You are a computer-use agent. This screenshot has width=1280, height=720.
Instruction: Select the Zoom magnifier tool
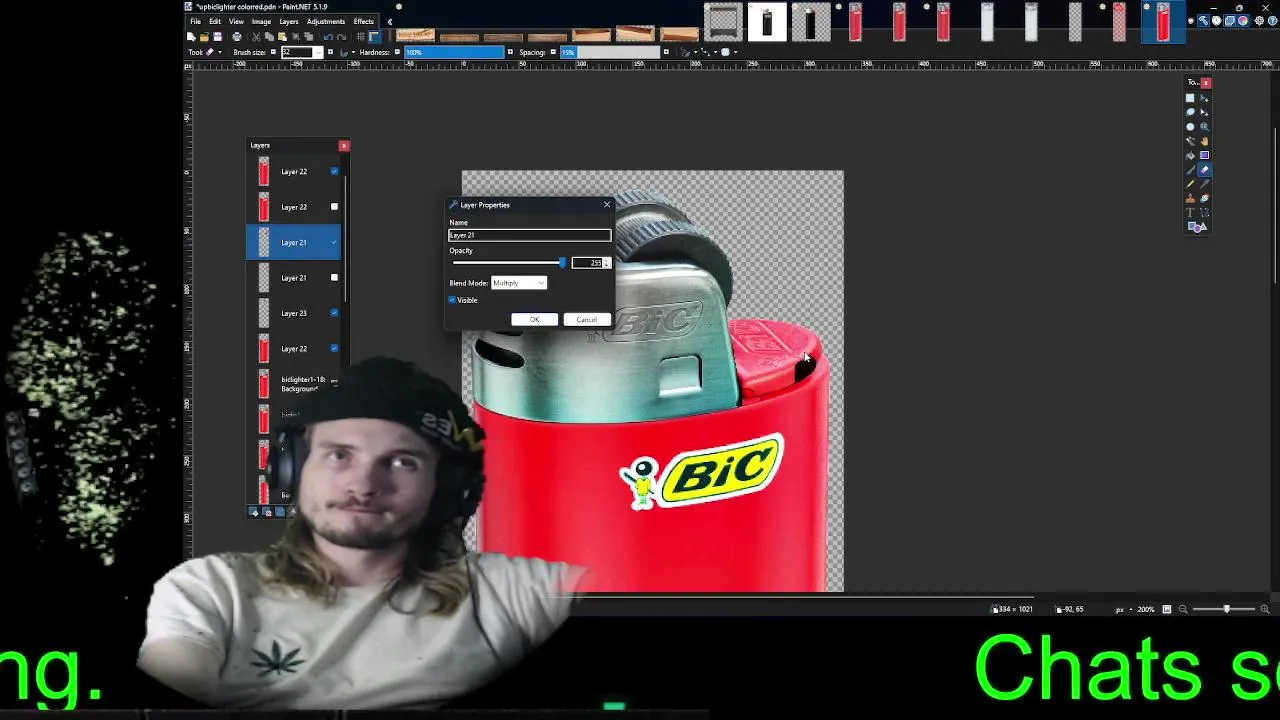(1204, 127)
